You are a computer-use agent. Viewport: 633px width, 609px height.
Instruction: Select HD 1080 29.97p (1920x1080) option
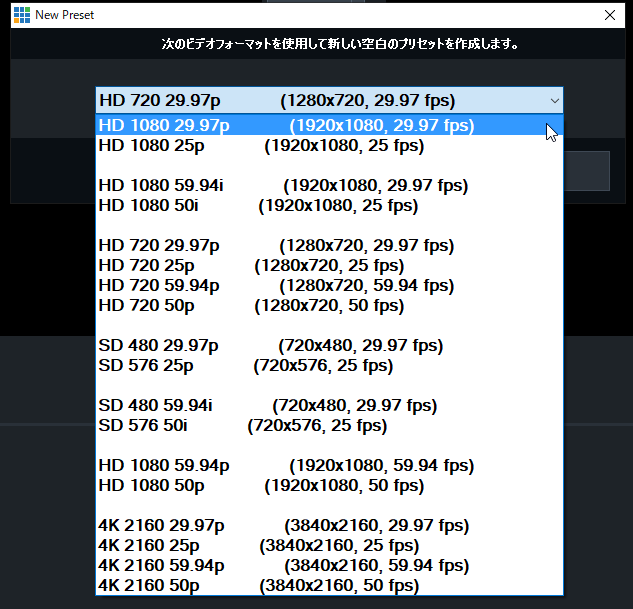point(329,126)
